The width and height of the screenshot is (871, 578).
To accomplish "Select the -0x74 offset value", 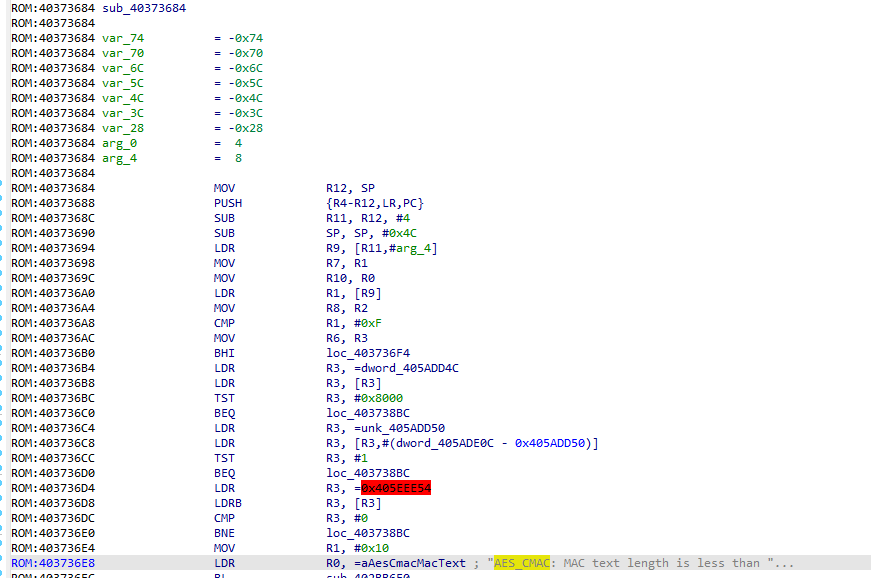I will pyautogui.click(x=246, y=38).
